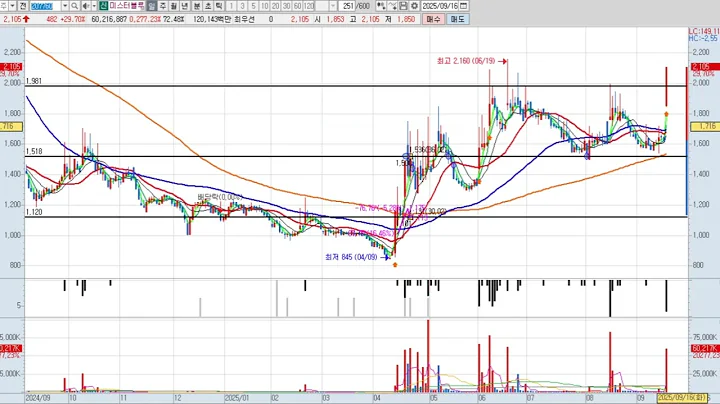Choose the 10 interval button
Viewport: 720px width, 404px height.
264,6
